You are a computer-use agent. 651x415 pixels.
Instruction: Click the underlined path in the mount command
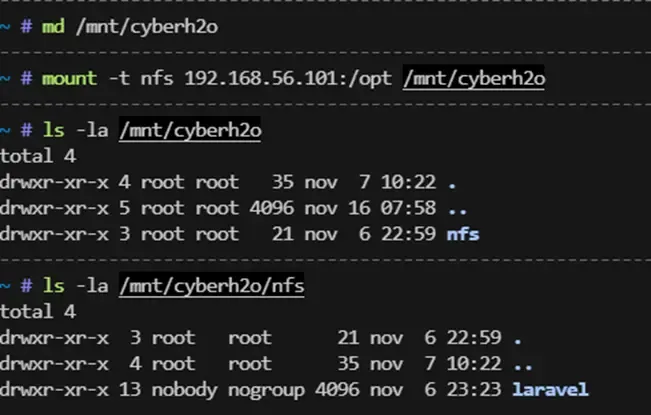tap(474, 78)
